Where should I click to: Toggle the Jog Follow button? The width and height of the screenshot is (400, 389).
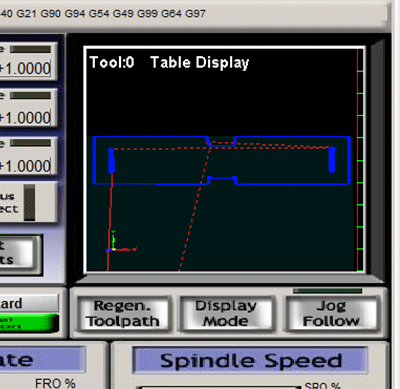331,314
